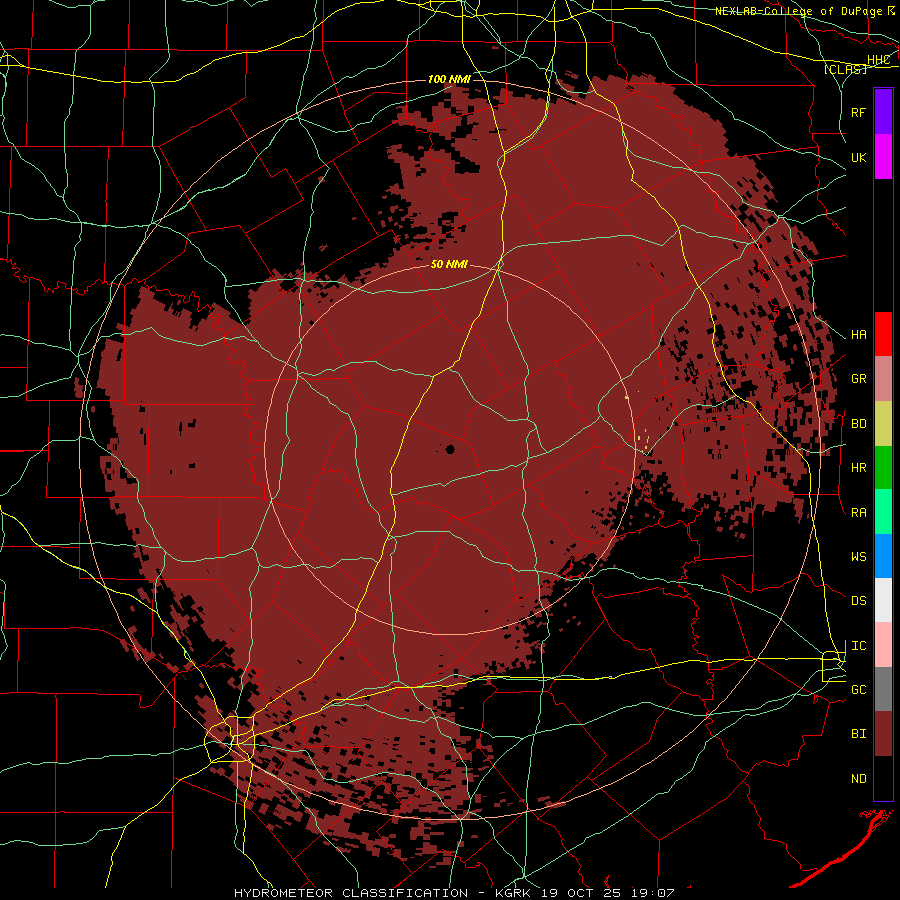The width and height of the screenshot is (900, 900).
Task: Click the 'RA' legend label
Action: [x=859, y=513]
